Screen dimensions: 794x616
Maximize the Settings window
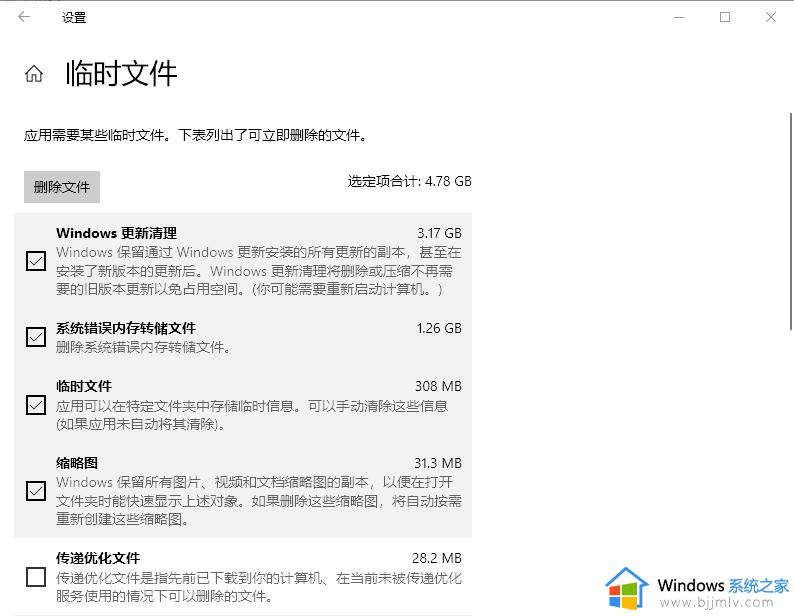725,17
